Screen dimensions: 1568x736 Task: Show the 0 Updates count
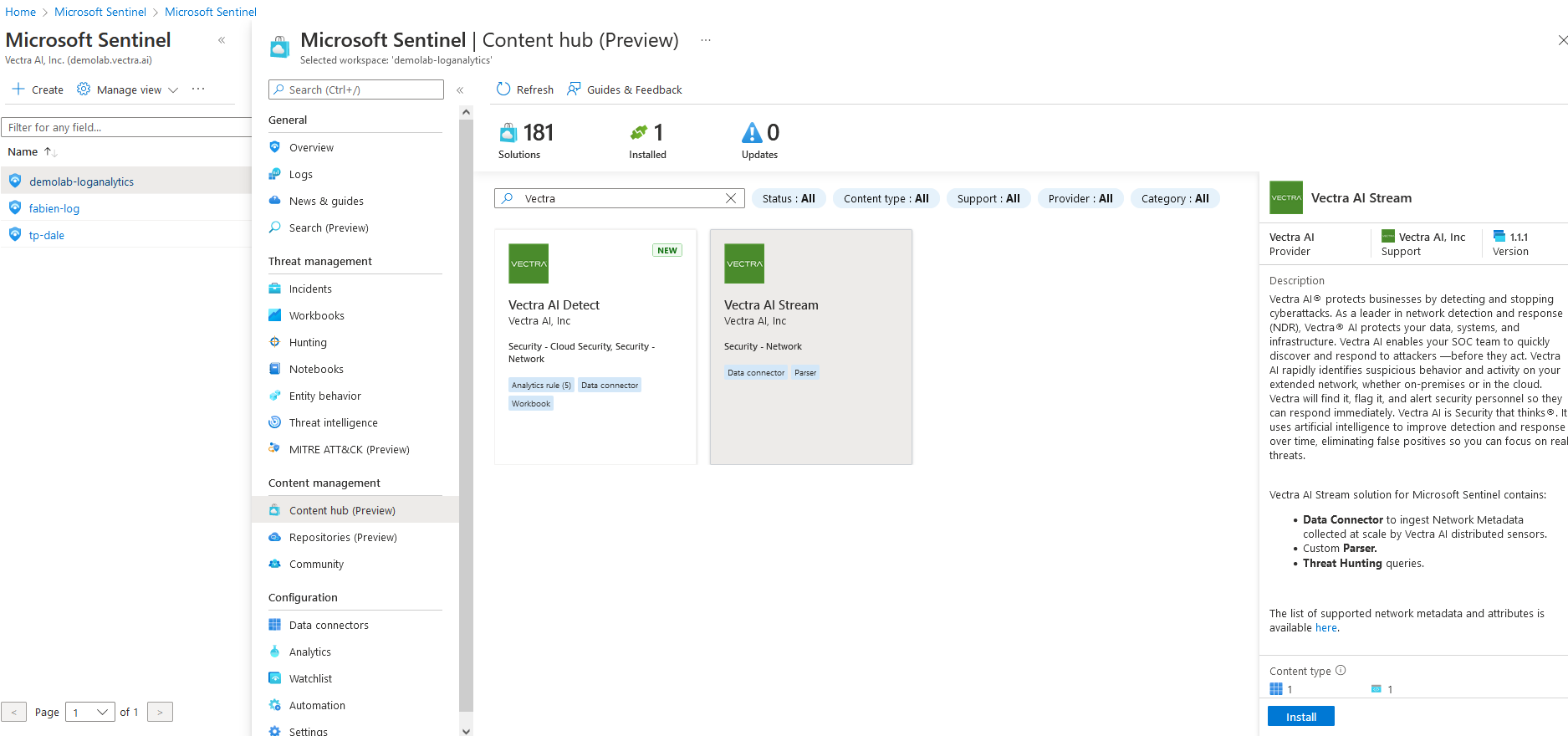(760, 141)
